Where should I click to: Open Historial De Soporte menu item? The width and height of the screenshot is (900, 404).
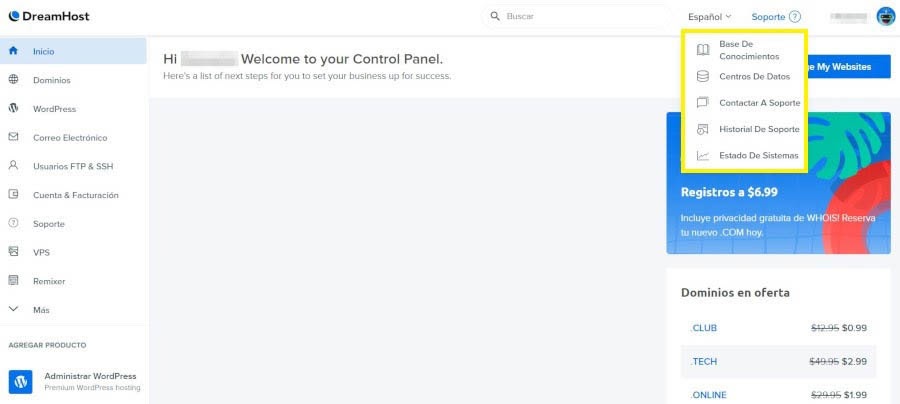[x=759, y=129]
